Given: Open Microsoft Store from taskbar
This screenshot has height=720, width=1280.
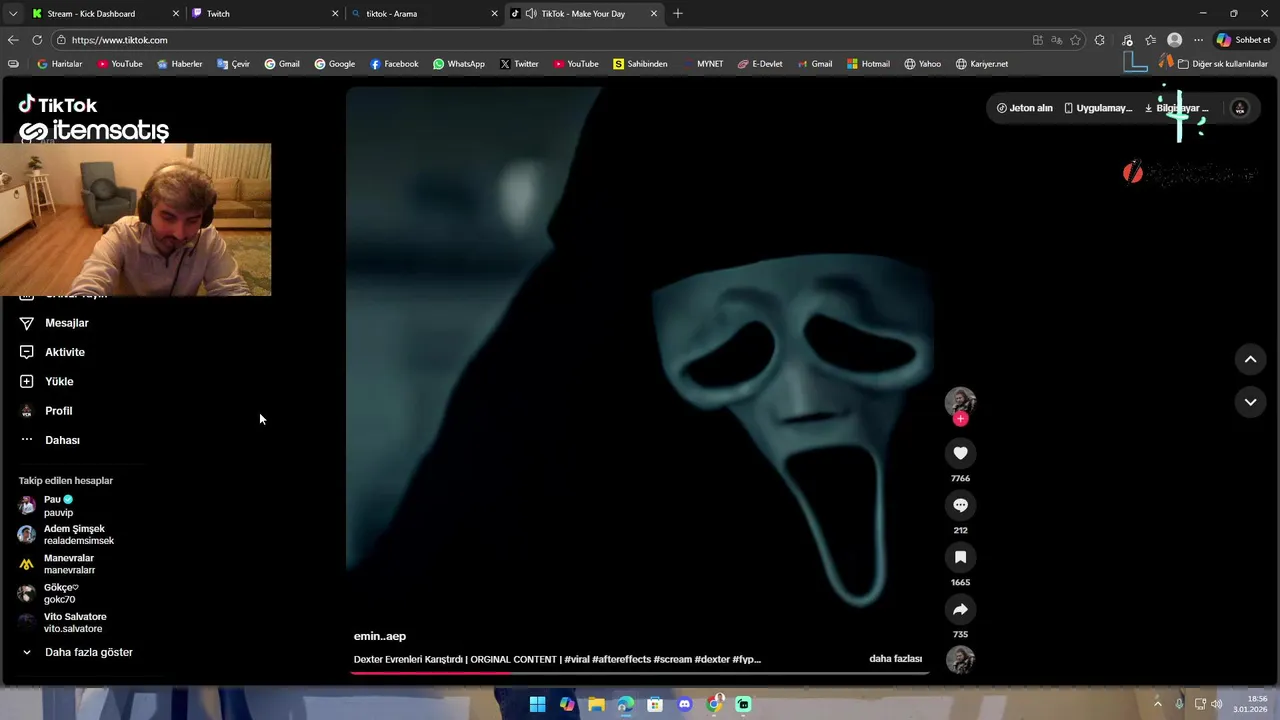Looking at the screenshot, I should tap(655, 704).
